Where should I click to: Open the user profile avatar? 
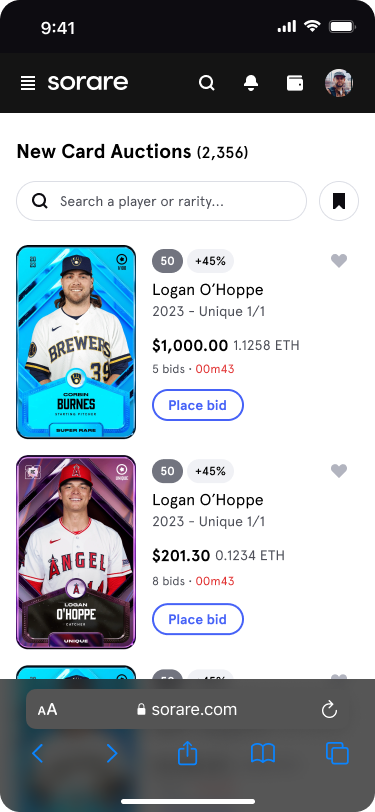click(x=339, y=83)
